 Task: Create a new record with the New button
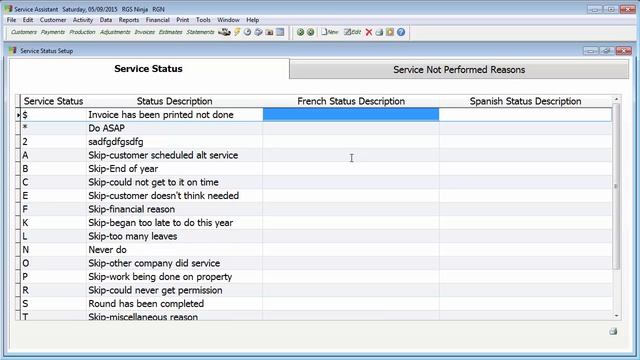pos(329,32)
